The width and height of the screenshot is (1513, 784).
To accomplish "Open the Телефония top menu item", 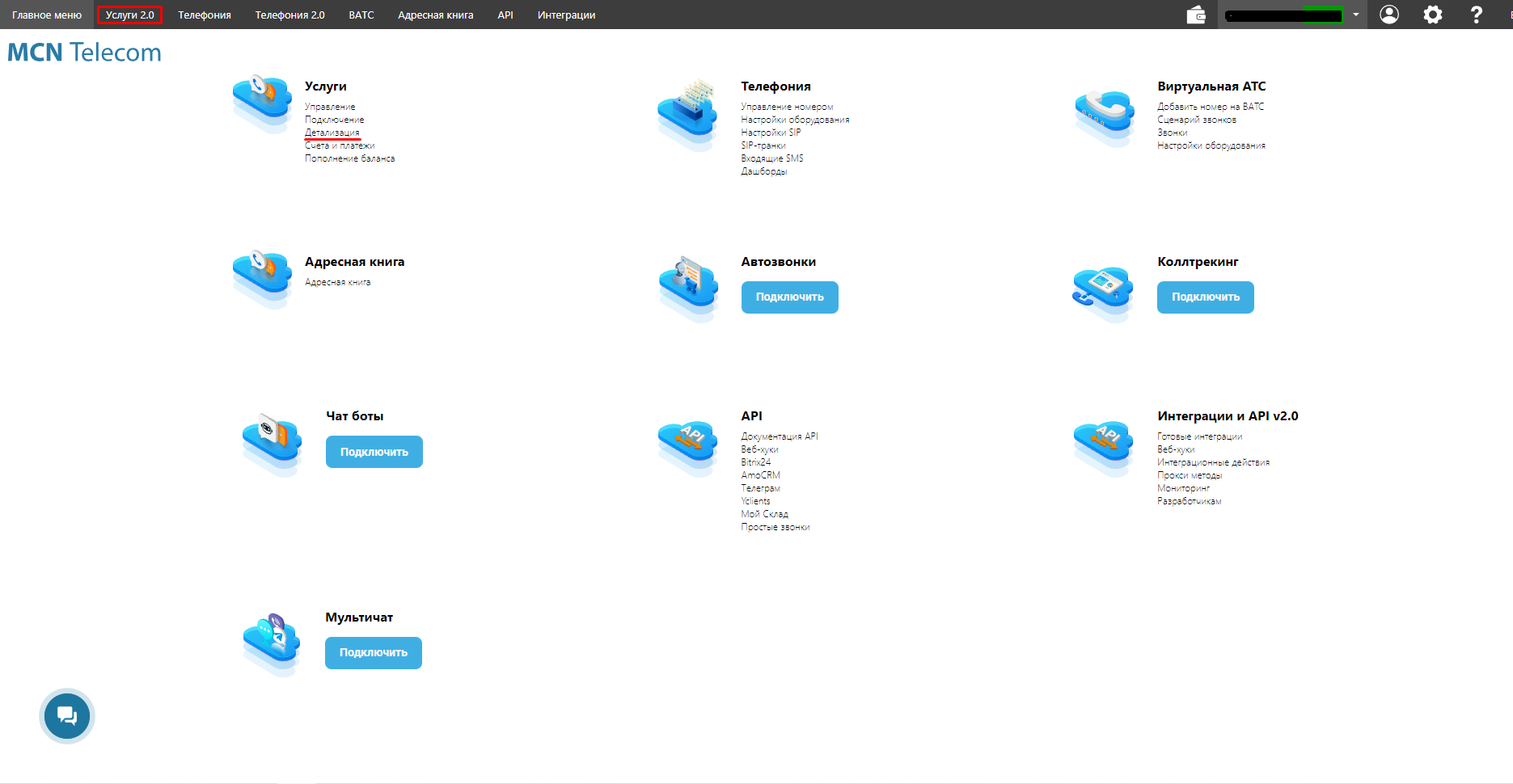I will [x=205, y=15].
